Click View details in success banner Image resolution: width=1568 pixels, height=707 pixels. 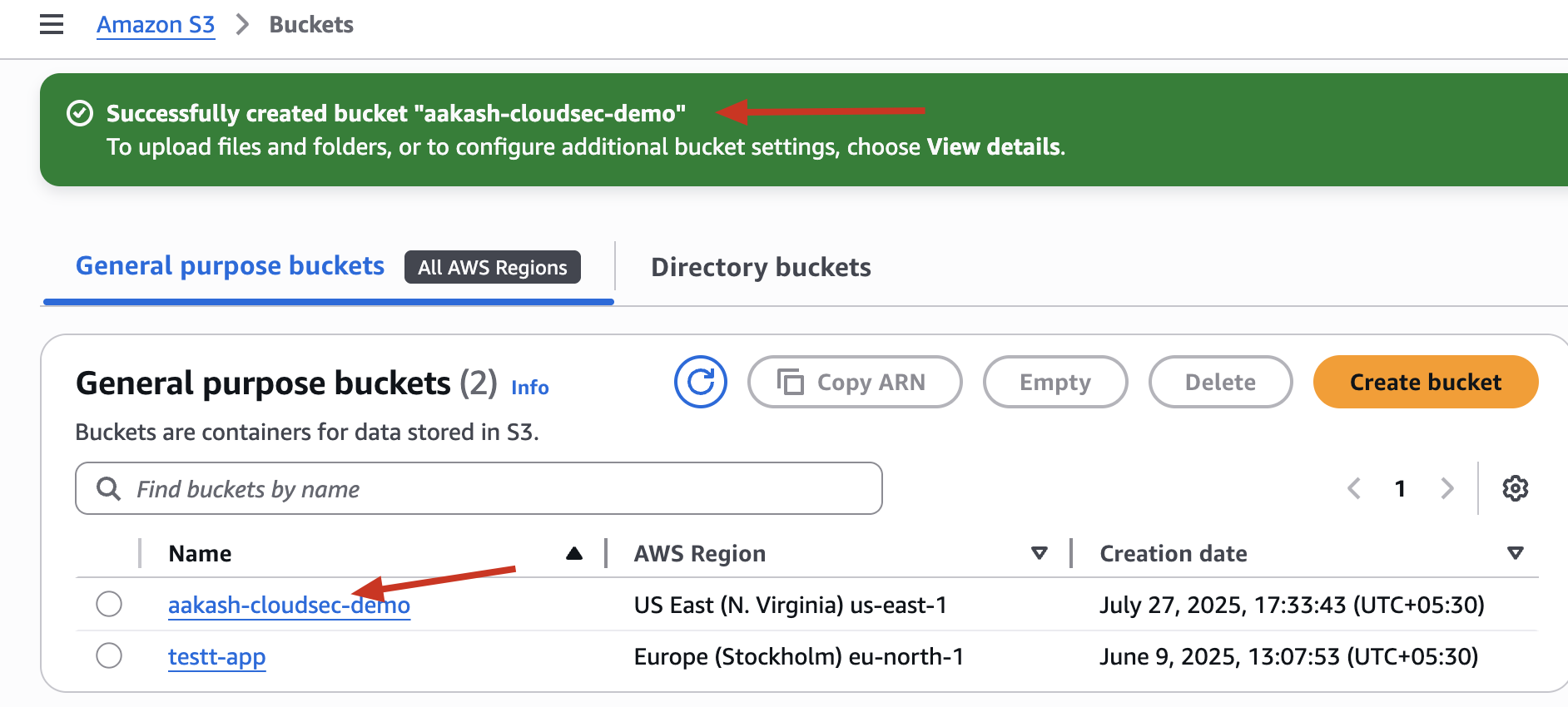(994, 147)
